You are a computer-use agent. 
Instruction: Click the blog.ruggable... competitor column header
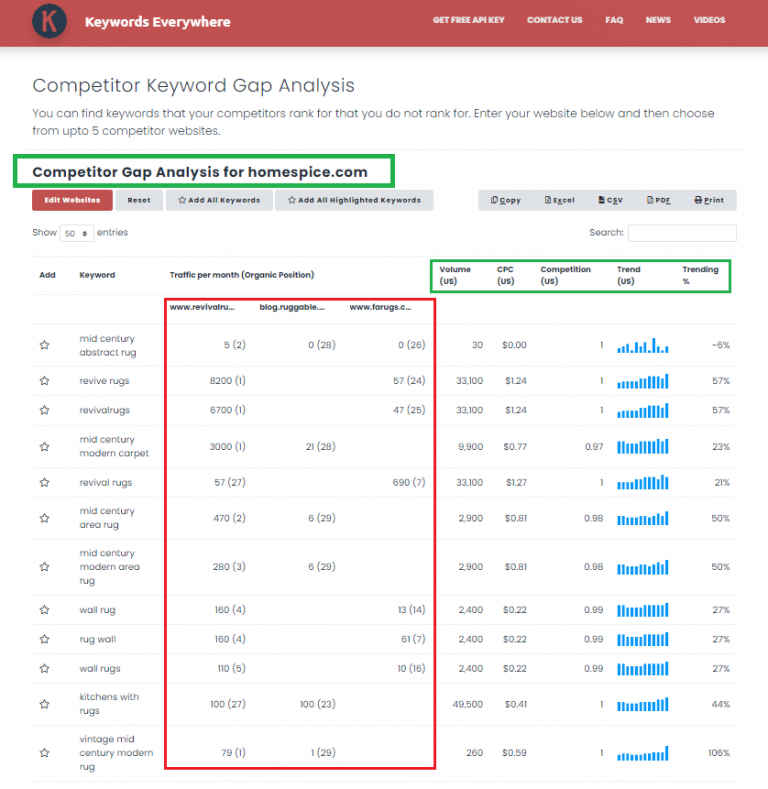pos(292,307)
